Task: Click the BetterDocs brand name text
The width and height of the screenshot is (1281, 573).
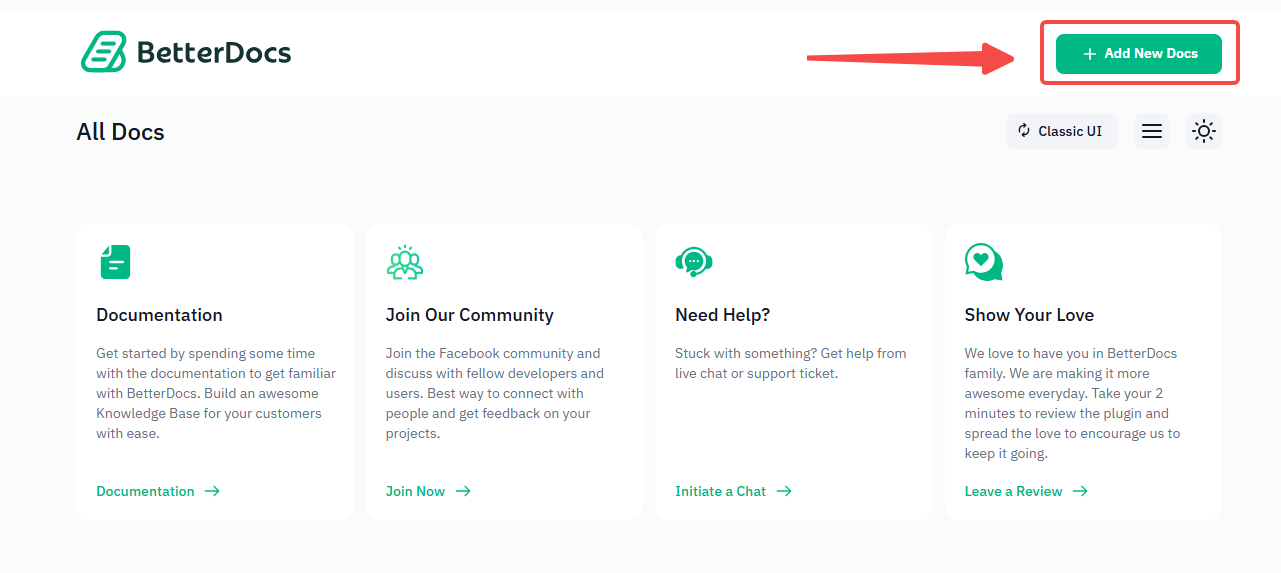Action: tap(214, 53)
